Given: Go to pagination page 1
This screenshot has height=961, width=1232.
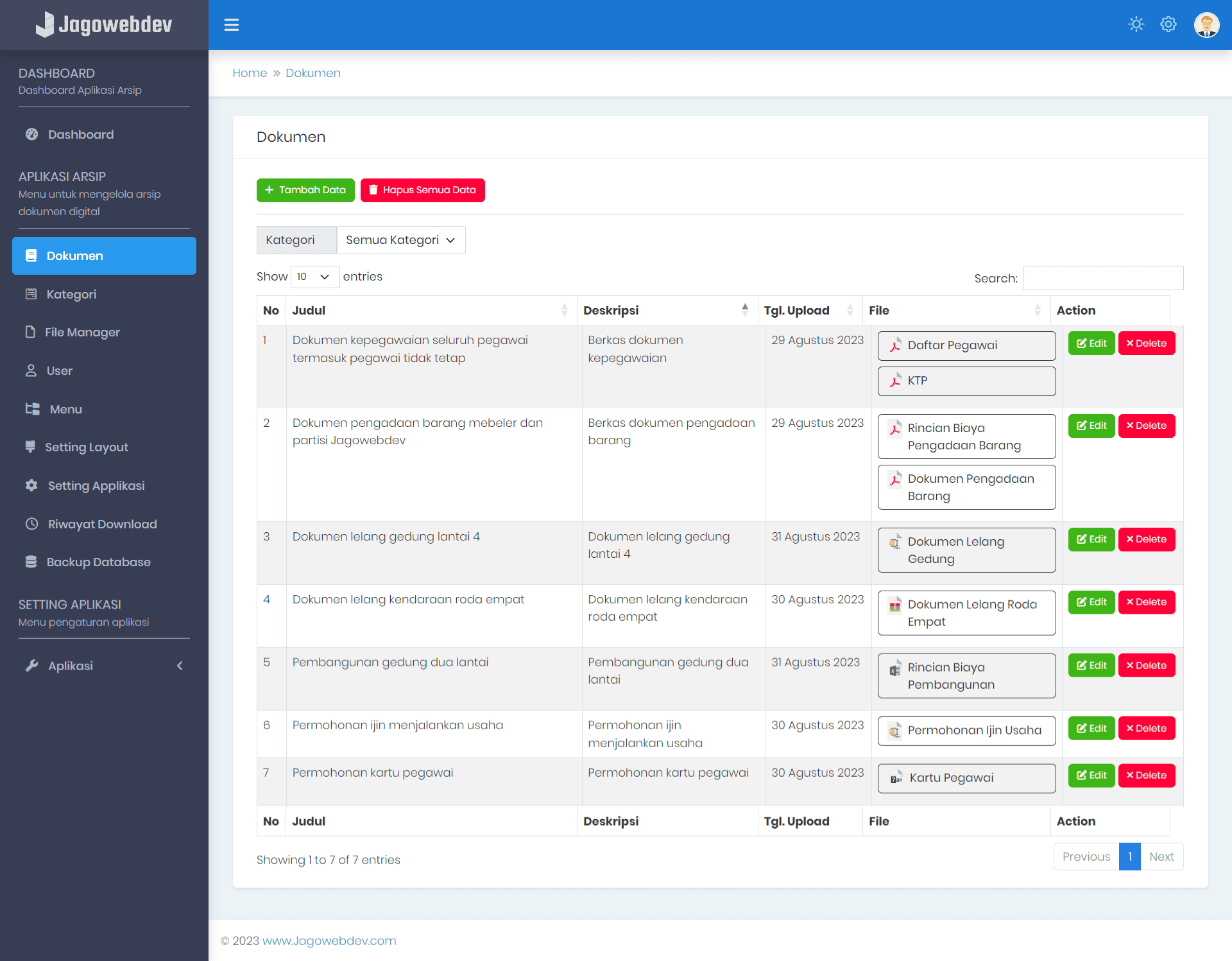Looking at the screenshot, I should pyautogui.click(x=1130, y=857).
